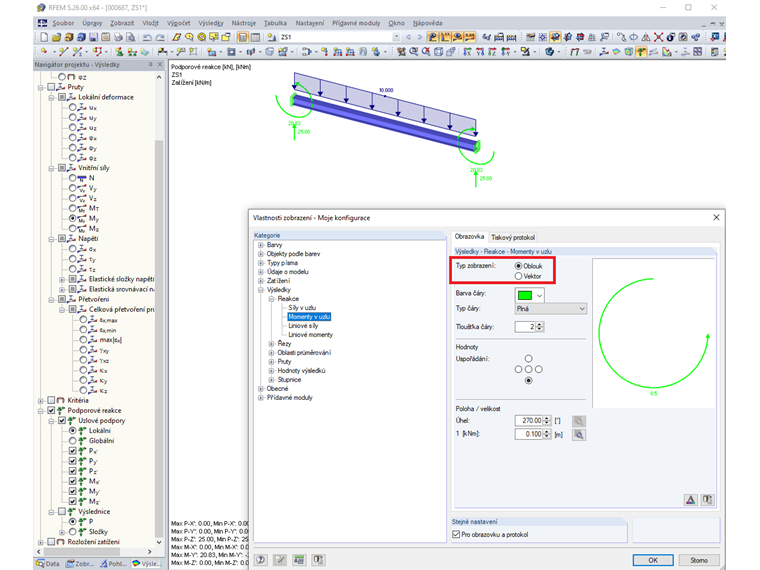Select Liniové momenty tree item
The width and height of the screenshot is (760, 570).
coord(310,335)
